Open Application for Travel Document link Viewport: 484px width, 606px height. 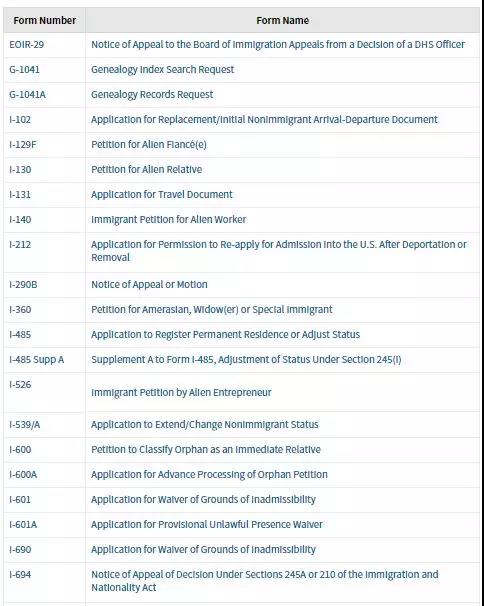(x=162, y=194)
